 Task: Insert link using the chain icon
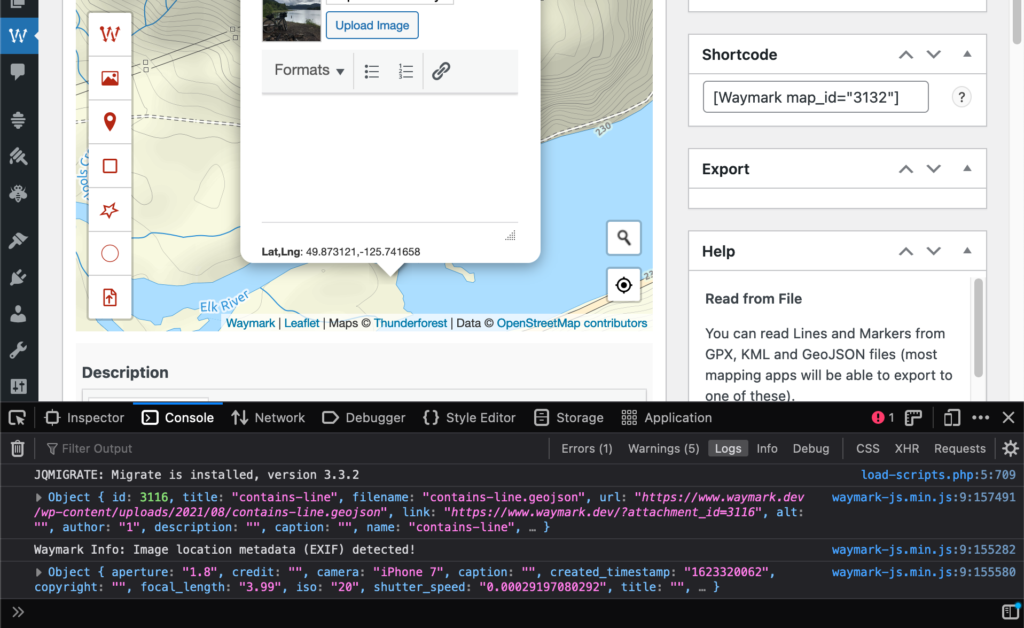click(441, 71)
